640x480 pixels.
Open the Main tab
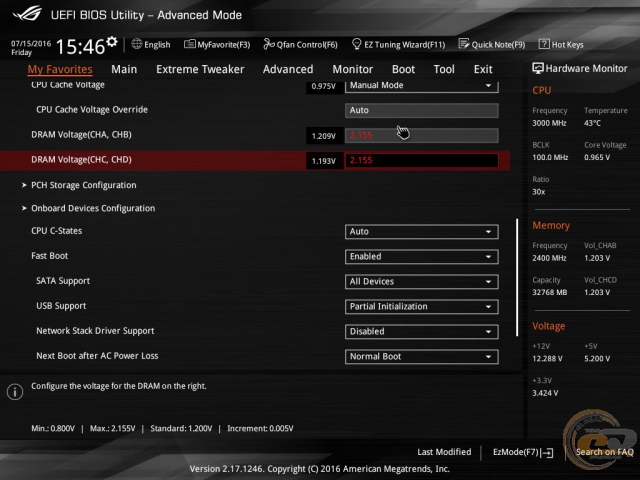pos(124,69)
